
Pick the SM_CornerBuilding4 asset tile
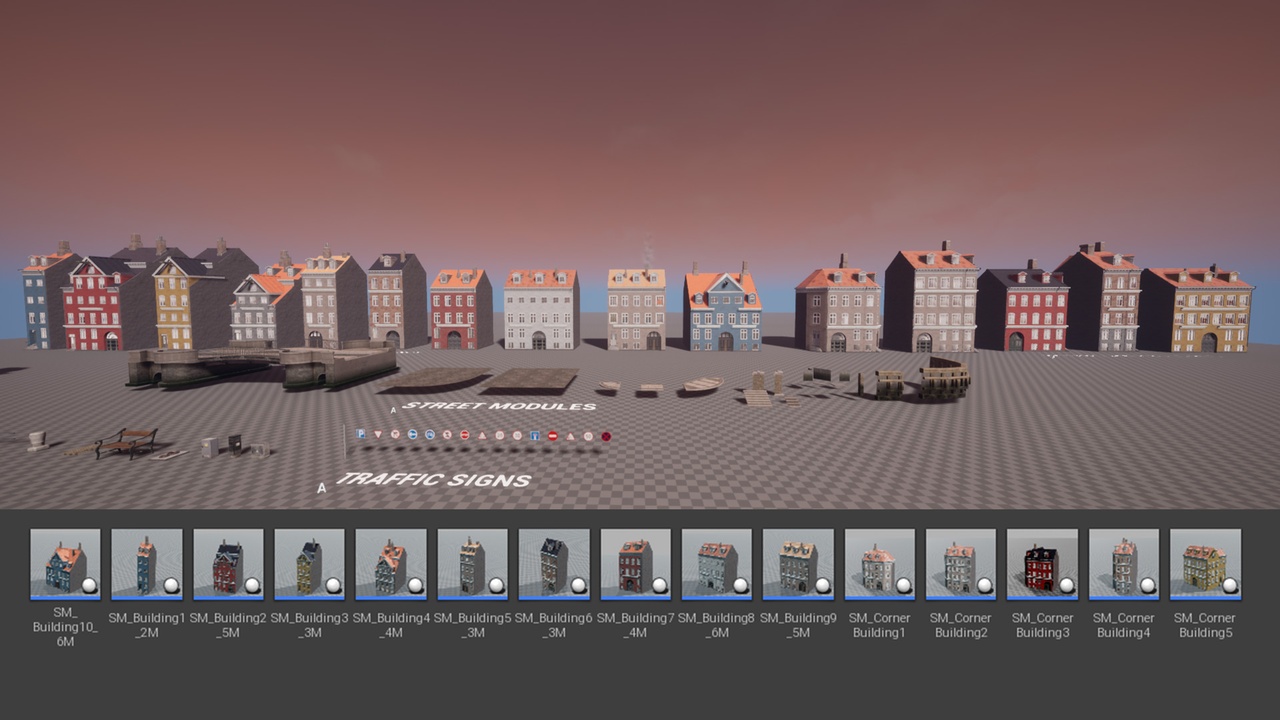point(1124,564)
